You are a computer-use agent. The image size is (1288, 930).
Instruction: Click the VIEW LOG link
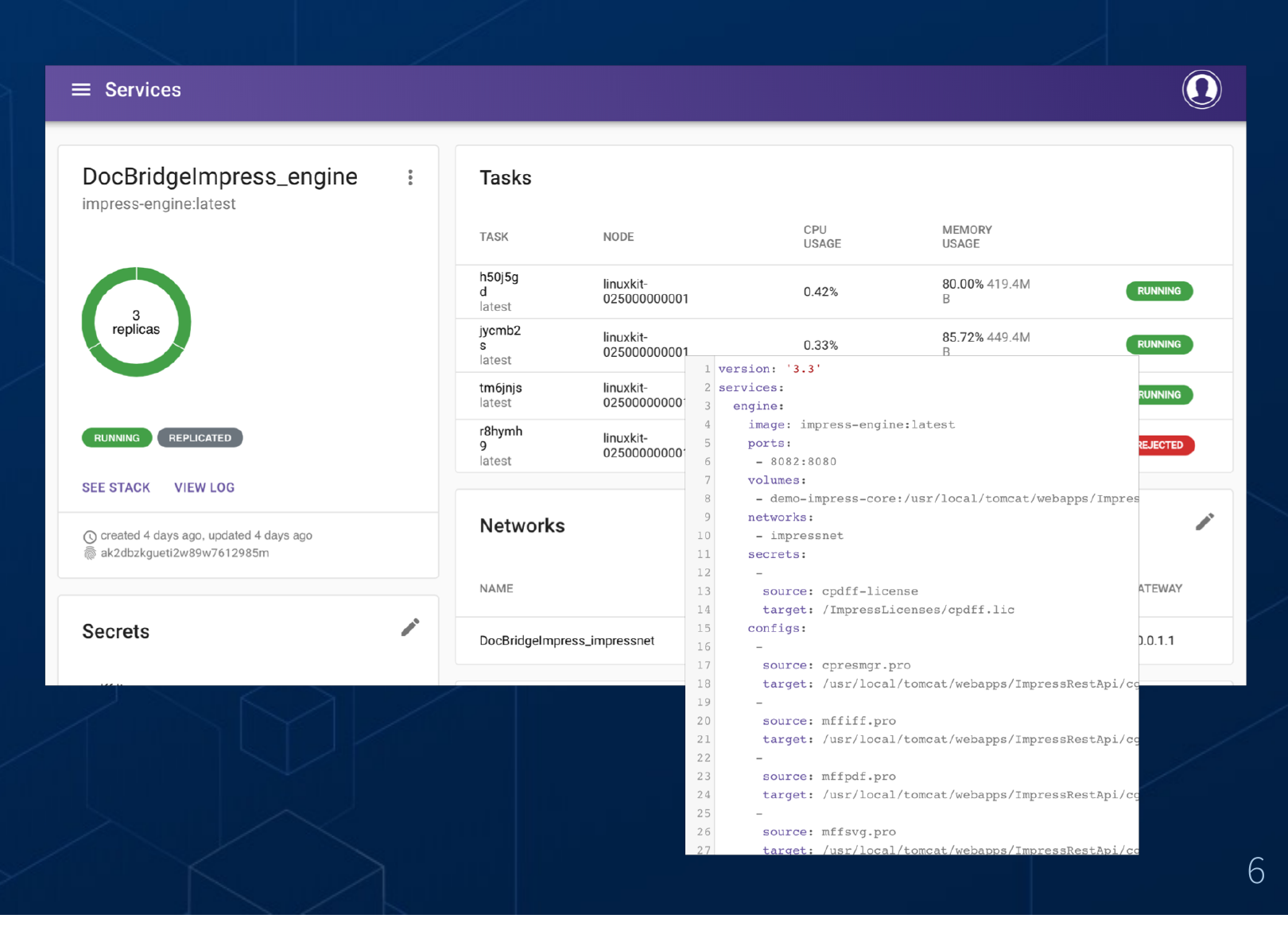pos(204,488)
